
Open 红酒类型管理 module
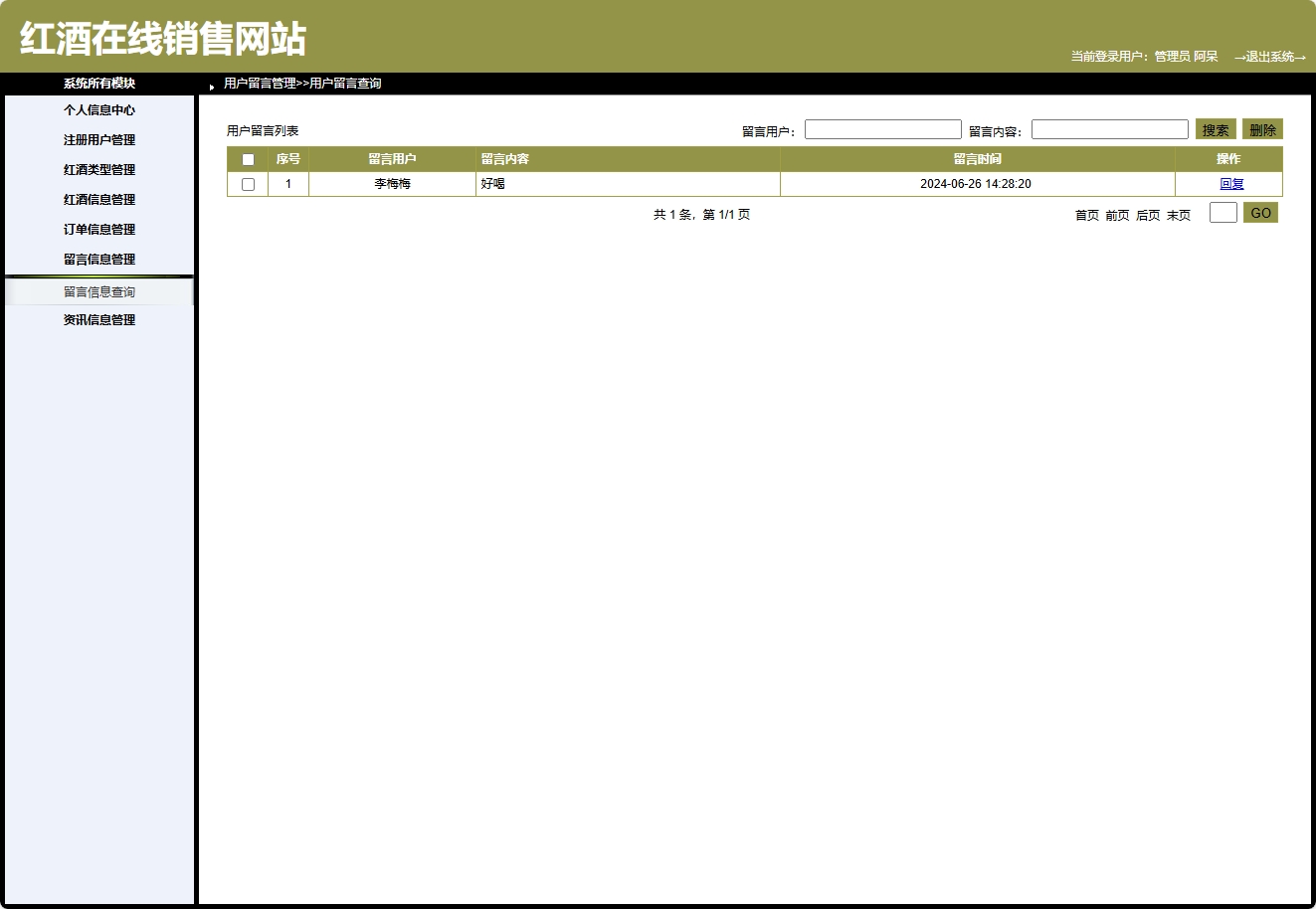[x=98, y=169]
